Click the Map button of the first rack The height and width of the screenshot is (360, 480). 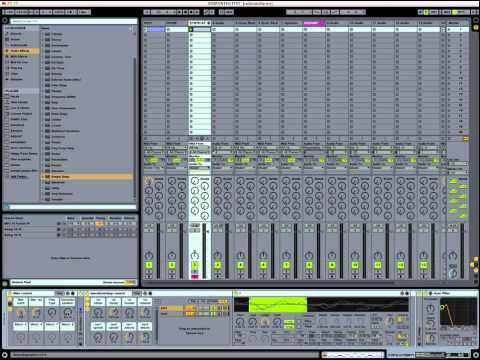click(x=59, y=293)
